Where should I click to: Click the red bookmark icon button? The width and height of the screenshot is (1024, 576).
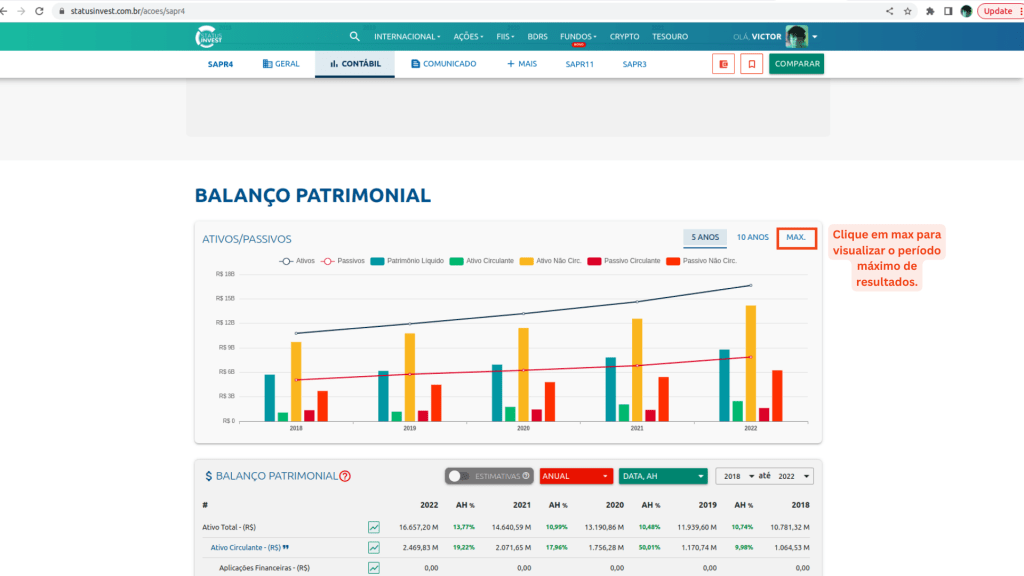[x=751, y=64]
